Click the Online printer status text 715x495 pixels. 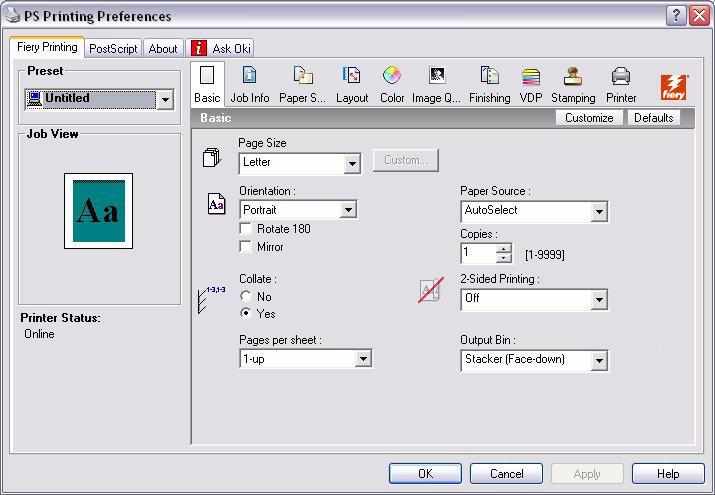[x=39, y=334]
